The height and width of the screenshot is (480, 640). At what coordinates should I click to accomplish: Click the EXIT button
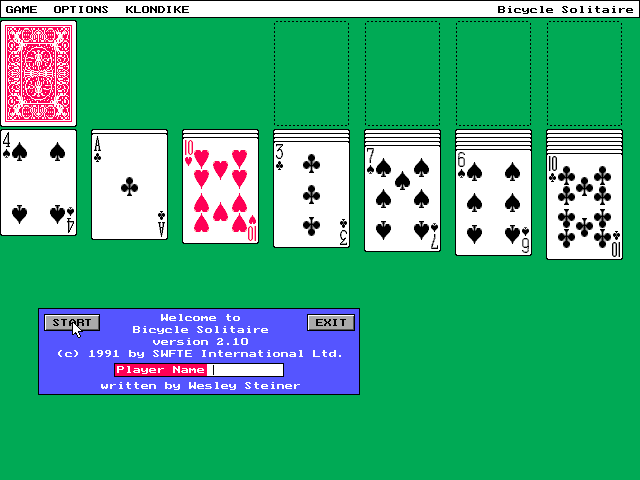tap(331, 322)
